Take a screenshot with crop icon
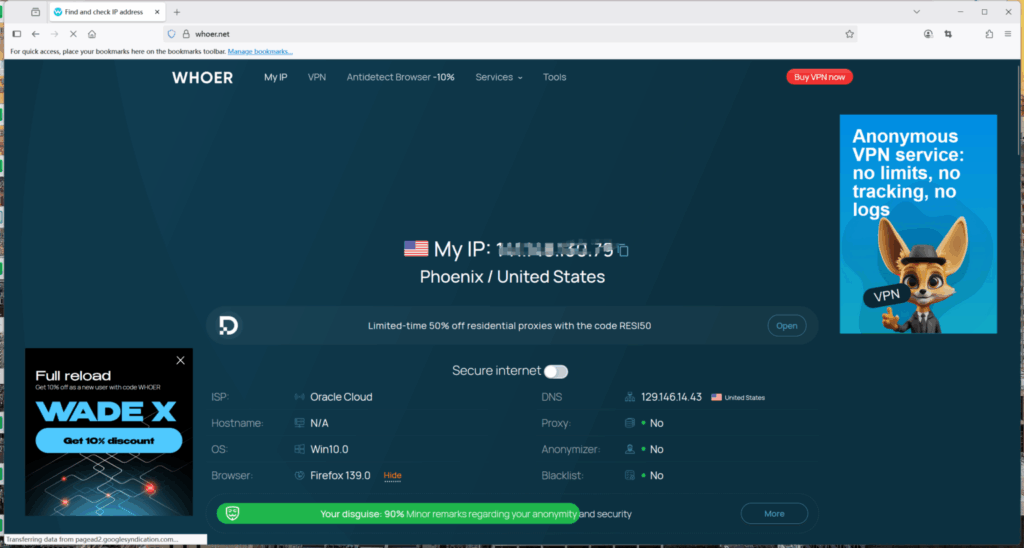Viewport: 1024px width, 548px height. (x=948, y=34)
